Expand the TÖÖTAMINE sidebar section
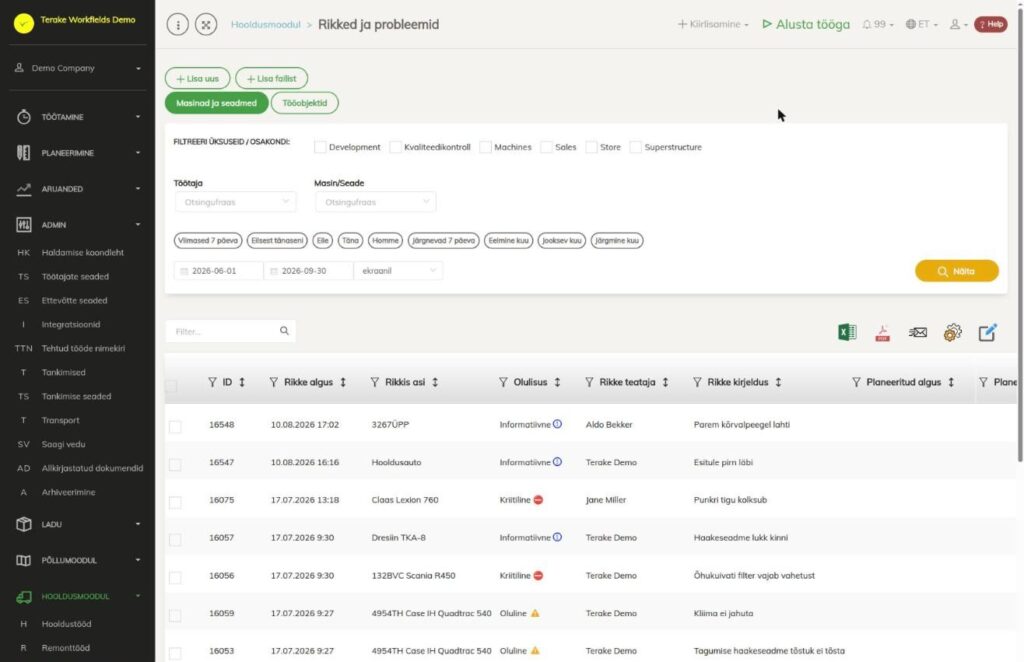Screen dimensions: 1024x662 (78, 117)
